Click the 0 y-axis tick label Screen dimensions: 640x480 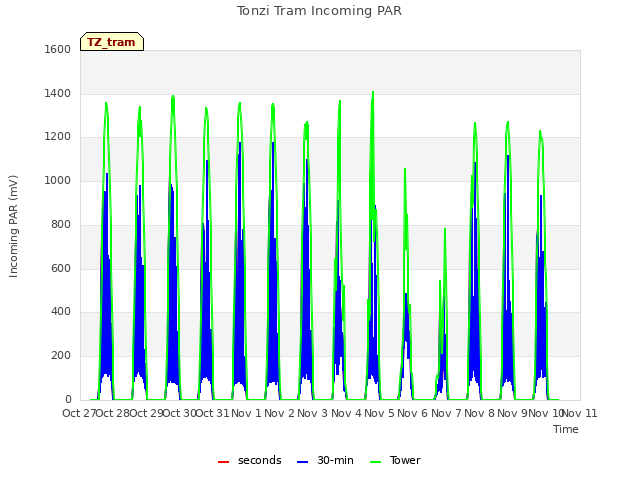pyautogui.click(x=68, y=399)
